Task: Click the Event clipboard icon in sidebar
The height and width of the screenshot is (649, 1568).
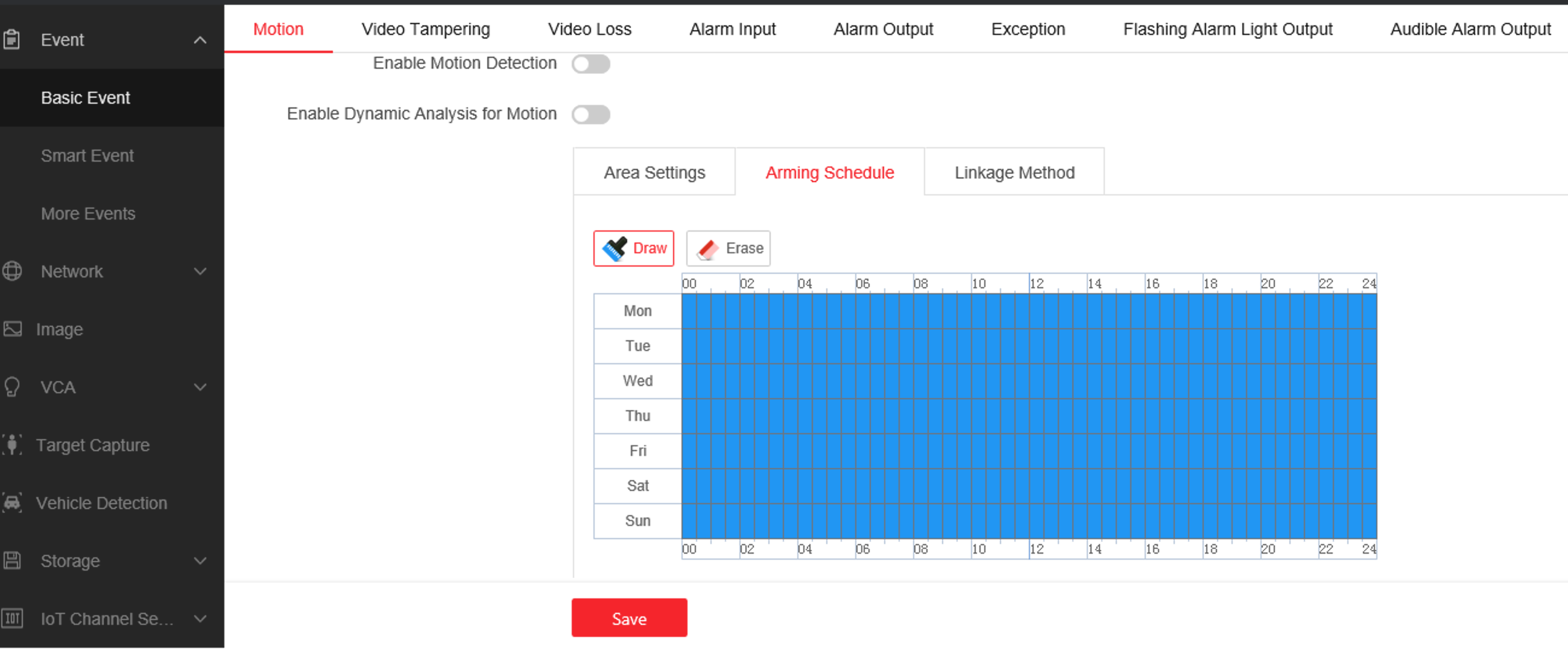Action: 11,40
